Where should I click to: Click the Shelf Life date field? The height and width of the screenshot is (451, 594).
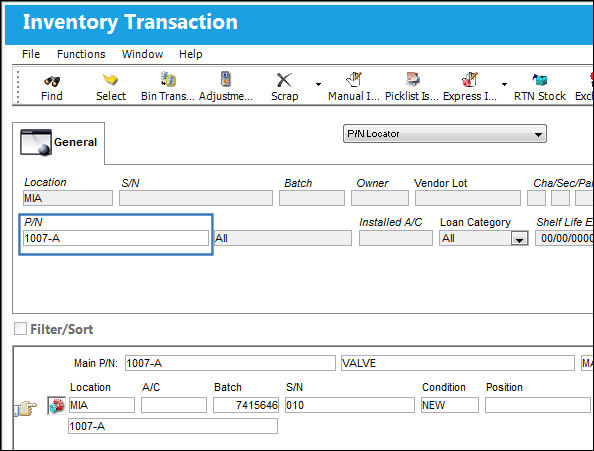(x=564, y=238)
